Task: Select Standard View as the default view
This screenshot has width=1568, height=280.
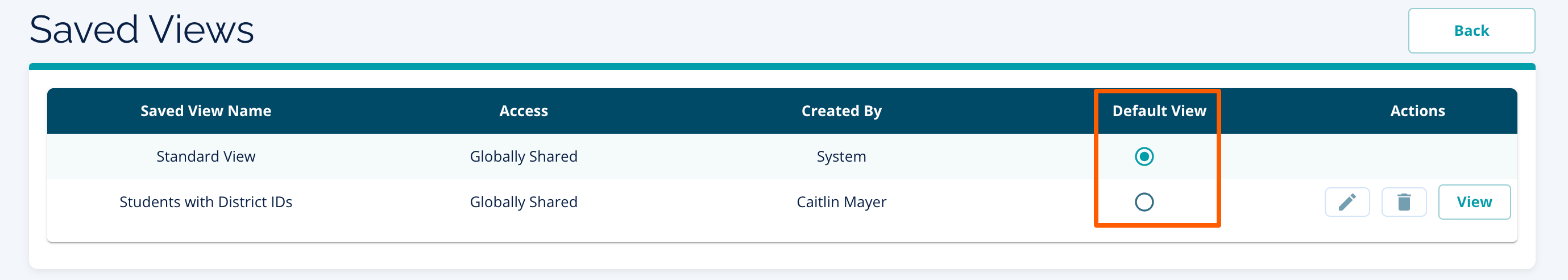Action: [x=1144, y=157]
